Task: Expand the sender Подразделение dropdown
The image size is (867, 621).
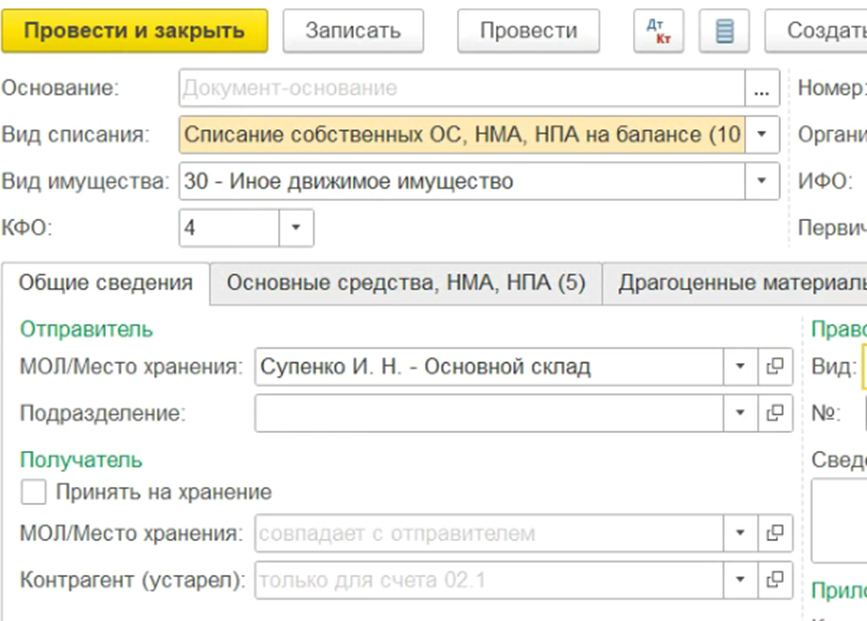Action: [740, 413]
